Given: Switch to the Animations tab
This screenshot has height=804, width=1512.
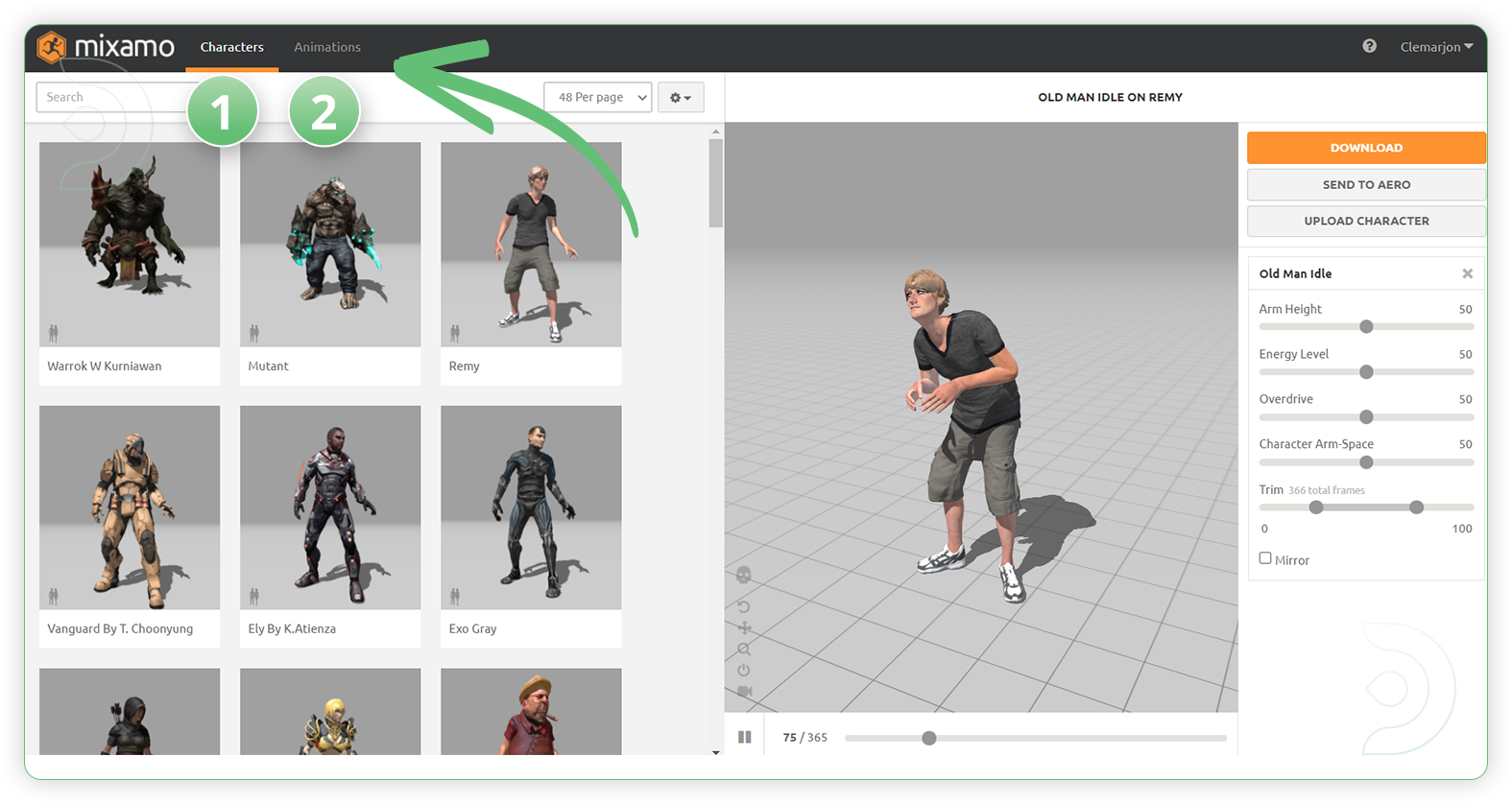Looking at the screenshot, I should click(327, 46).
